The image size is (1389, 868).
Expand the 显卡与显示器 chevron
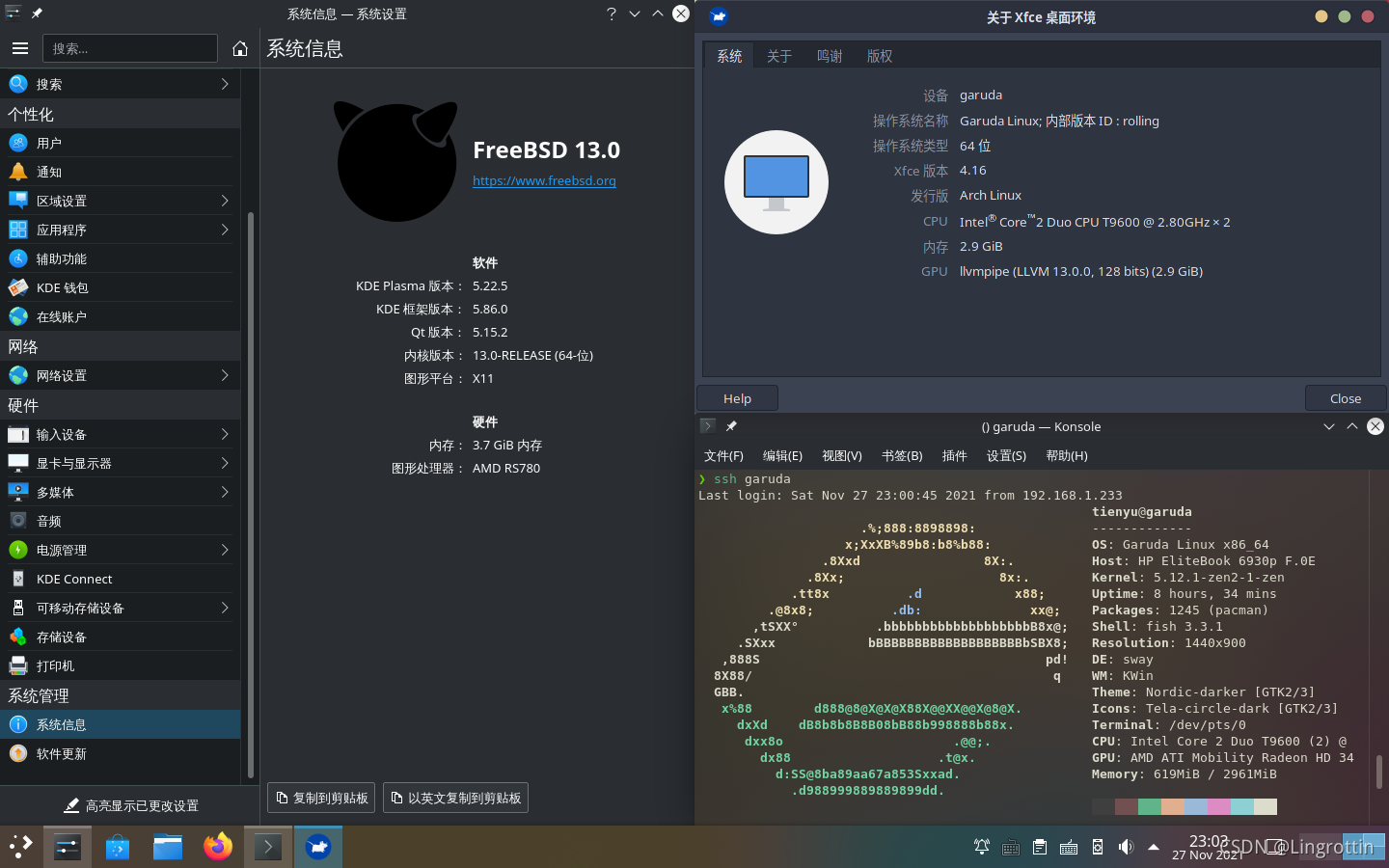tap(225, 463)
